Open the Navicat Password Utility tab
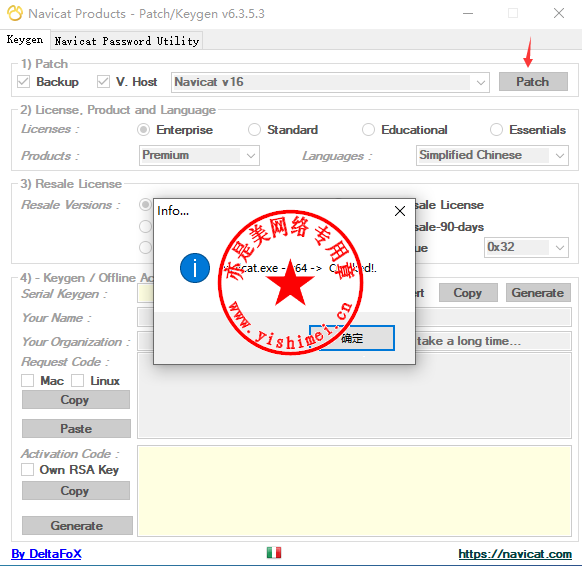Screen dimensions: 582x566 point(127,41)
